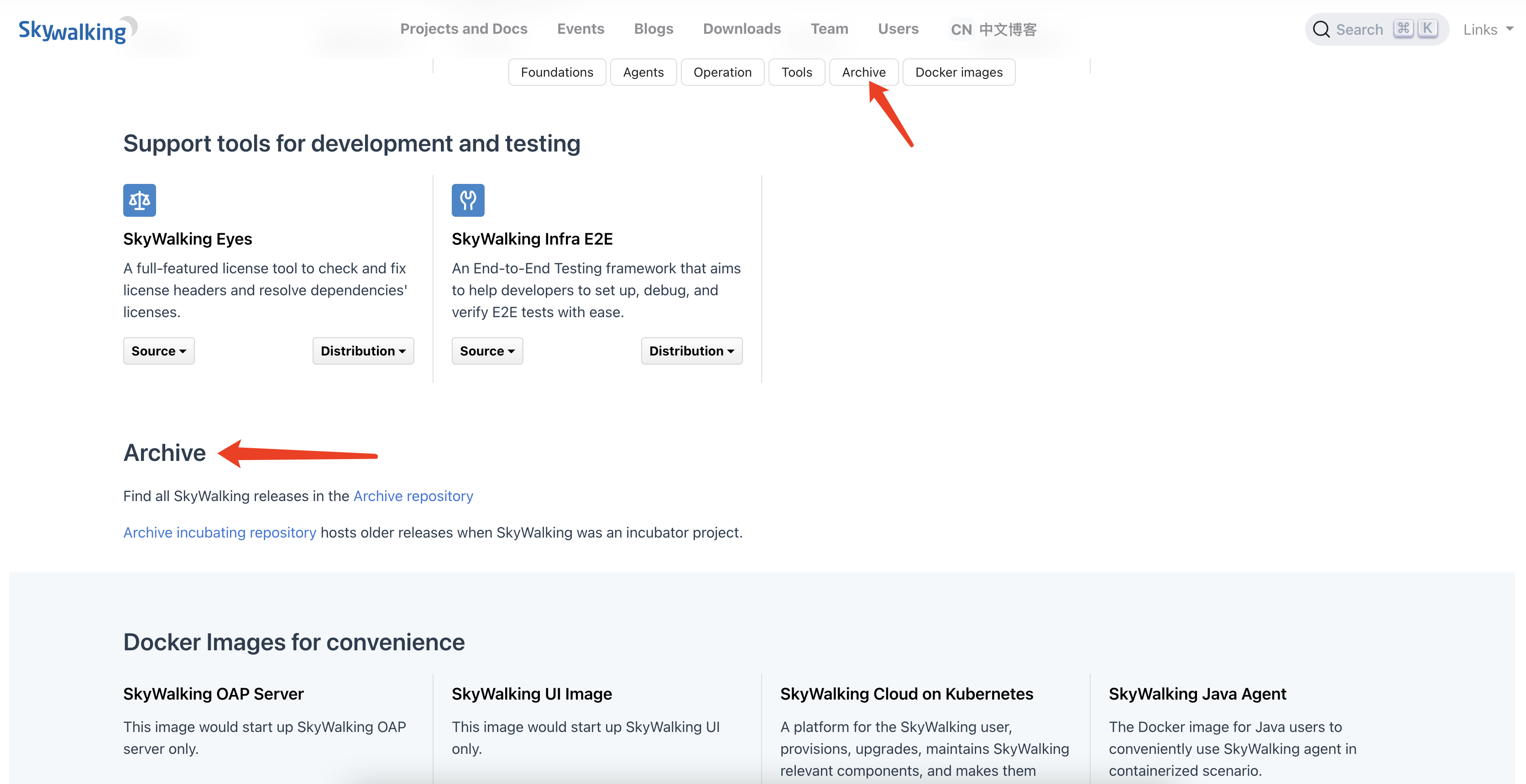
Task: Expand the Links dropdown
Action: point(1488,29)
